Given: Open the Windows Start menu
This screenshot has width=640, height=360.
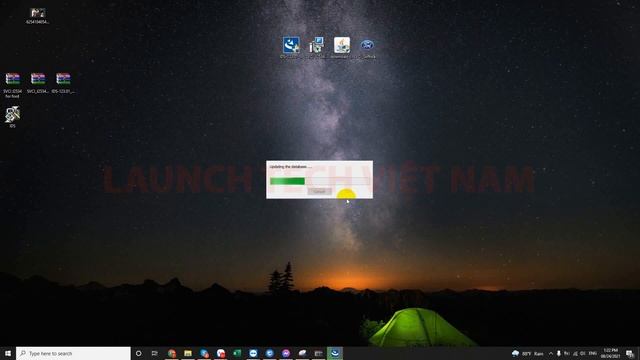Looking at the screenshot, I should tap(8, 353).
